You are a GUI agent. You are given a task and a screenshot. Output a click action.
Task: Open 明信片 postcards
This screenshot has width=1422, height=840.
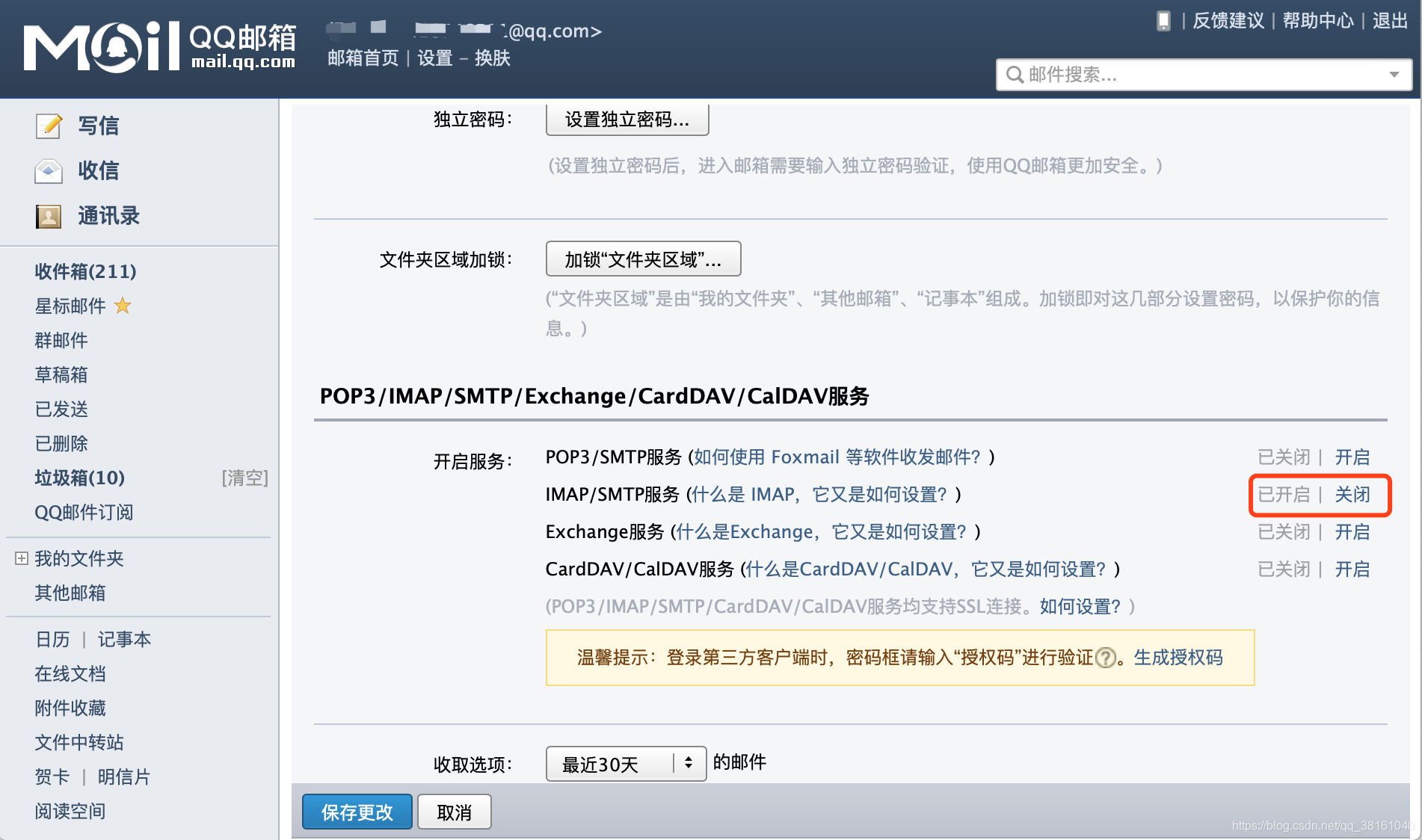[x=124, y=776]
